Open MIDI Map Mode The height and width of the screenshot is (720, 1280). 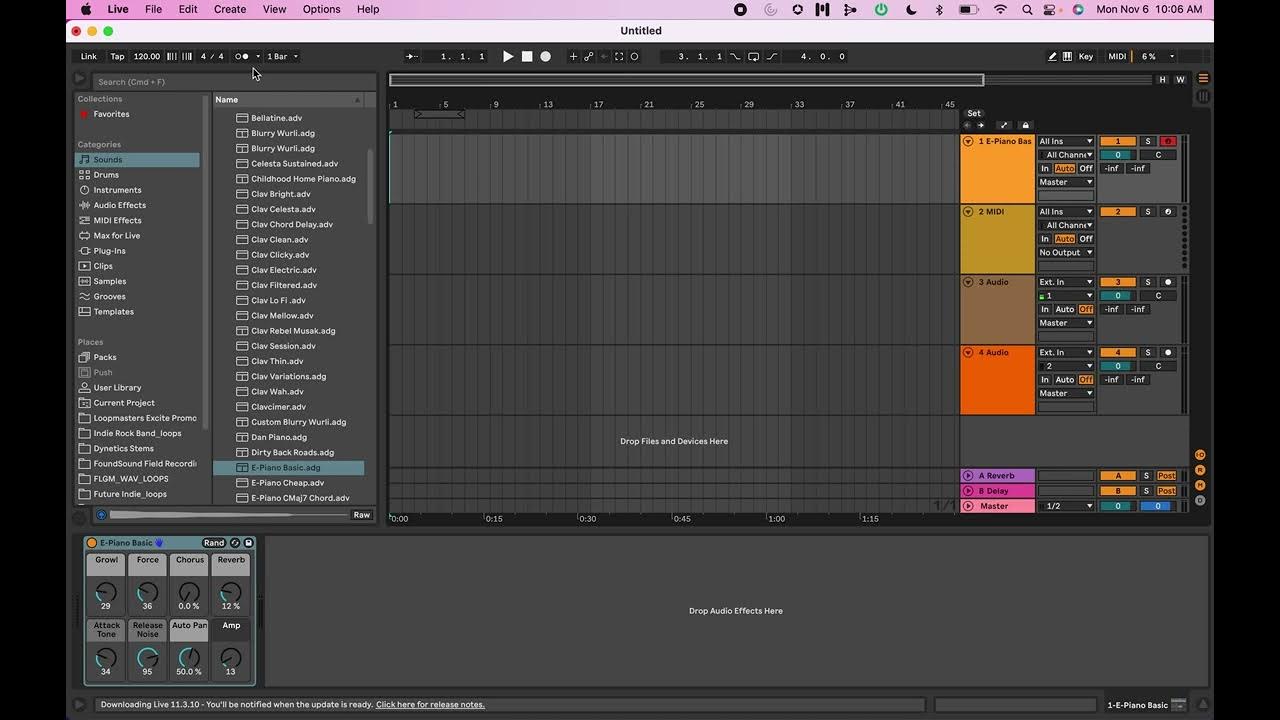click(x=1117, y=57)
